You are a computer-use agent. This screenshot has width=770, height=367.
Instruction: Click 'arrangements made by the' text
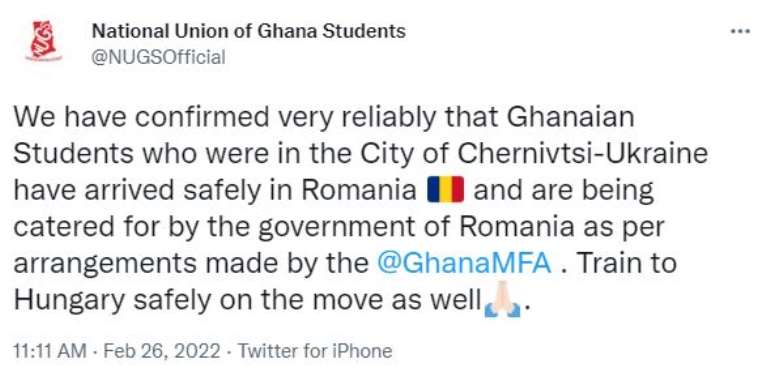[x=191, y=264]
